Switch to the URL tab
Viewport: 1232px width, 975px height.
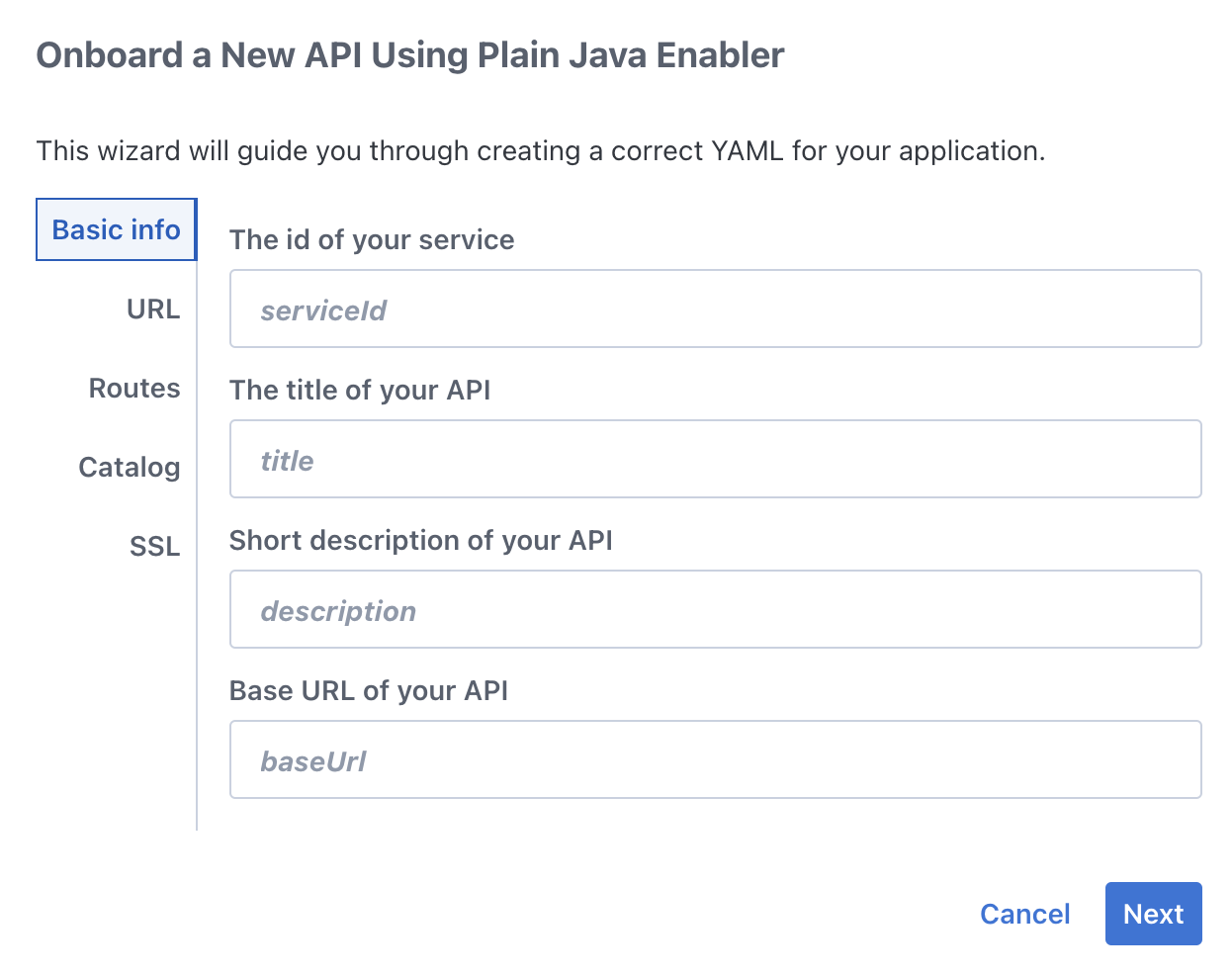point(153,310)
